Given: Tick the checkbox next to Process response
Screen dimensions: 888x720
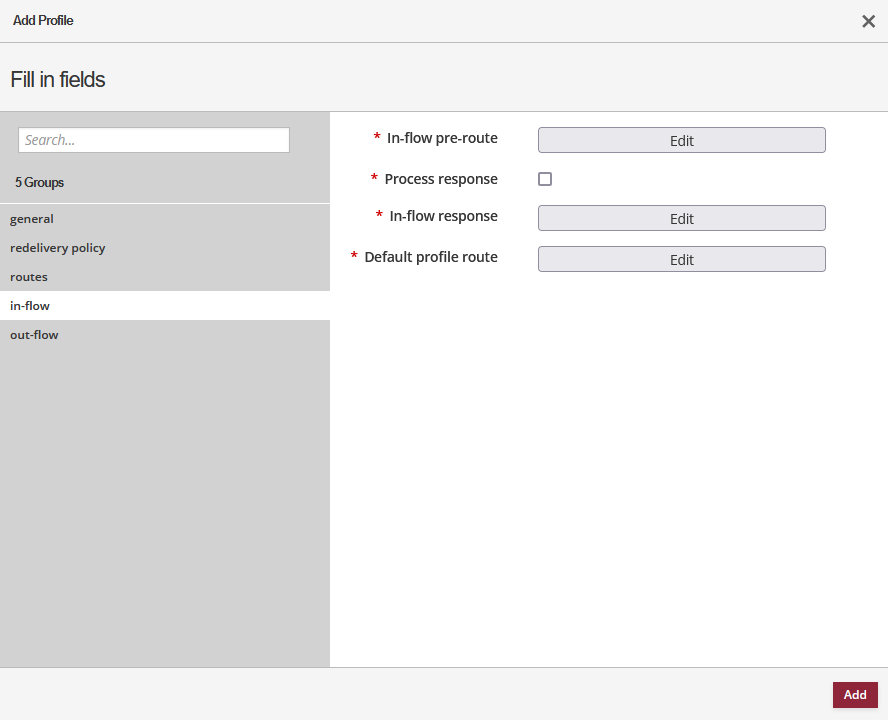Looking at the screenshot, I should tap(545, 178).
